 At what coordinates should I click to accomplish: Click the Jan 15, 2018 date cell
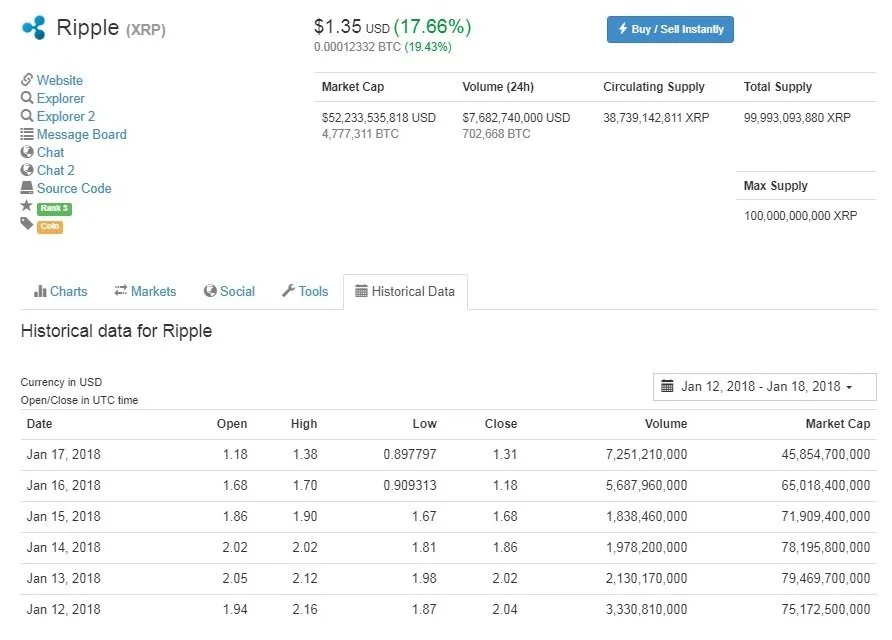(x=64, y=517)
